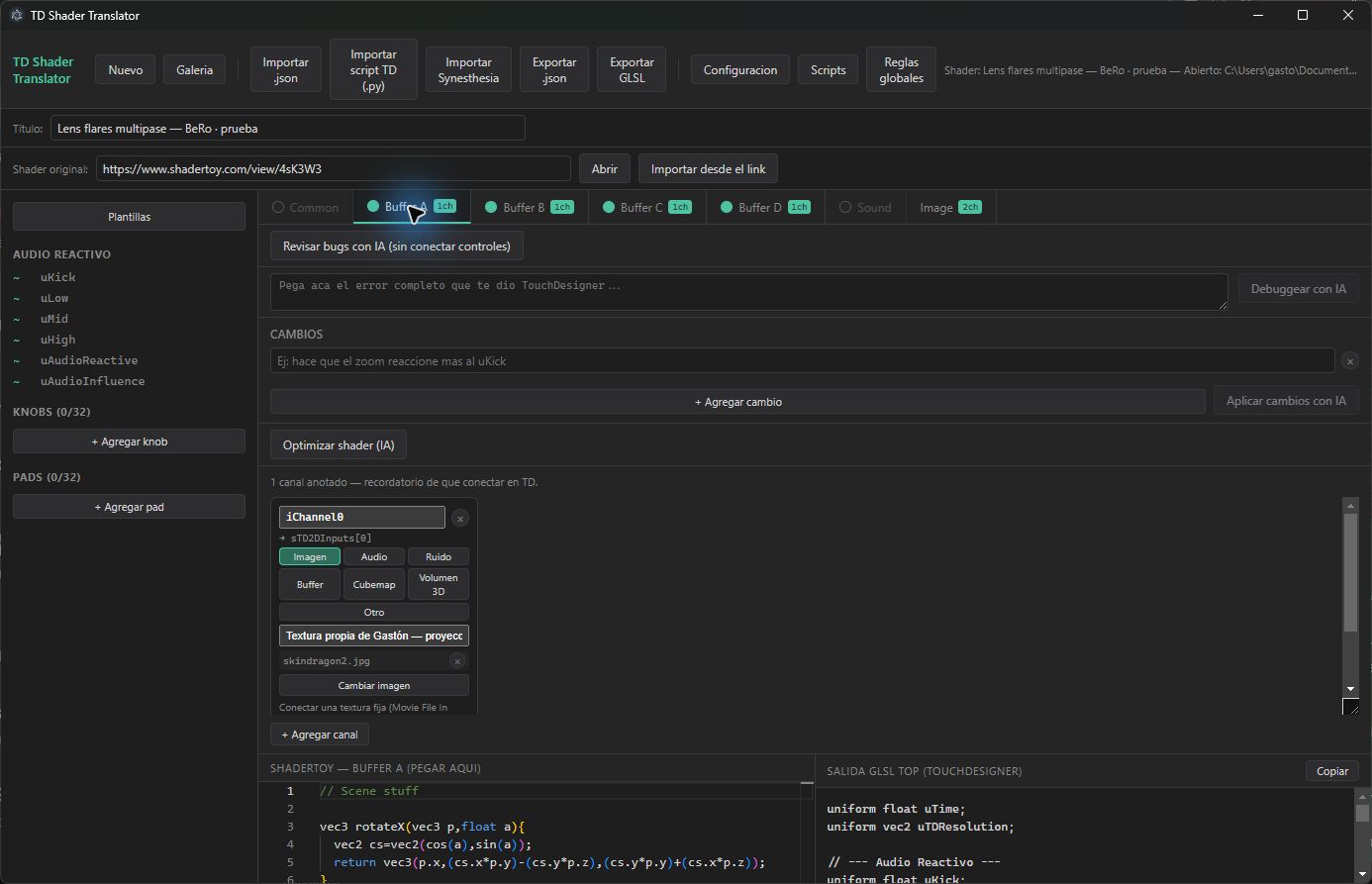1372x884 pixels.
Task: Select the uKick uniform
Action: click(58, 277)
